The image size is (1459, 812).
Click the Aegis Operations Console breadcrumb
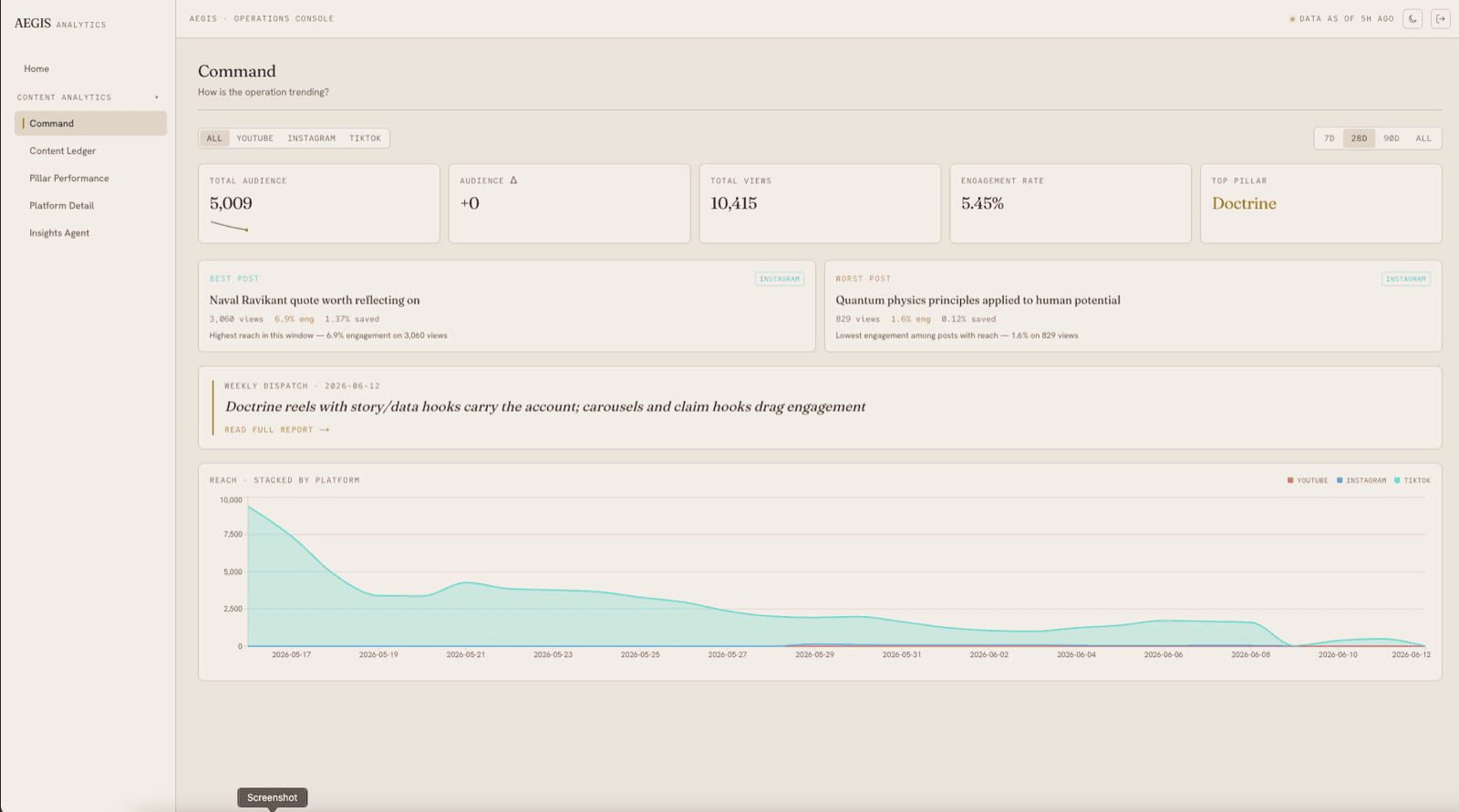pyautogui.click(x=262, y=18)
